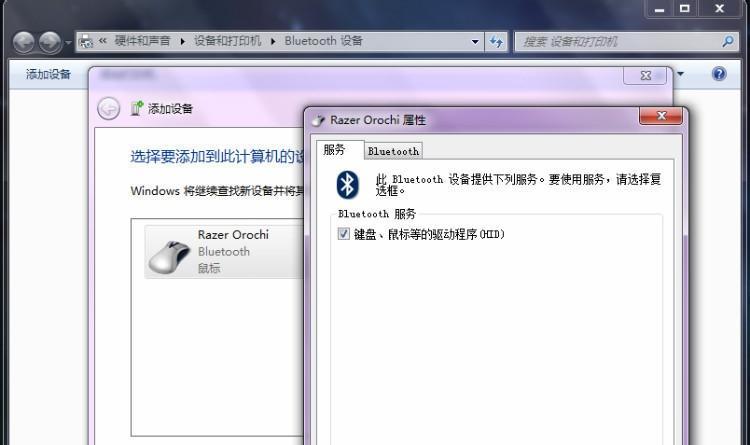Select 硬件和声音 breadcrumb in address bar
Image resolution: width=750 pixels, height=445 pixels.
coord(143,41)
